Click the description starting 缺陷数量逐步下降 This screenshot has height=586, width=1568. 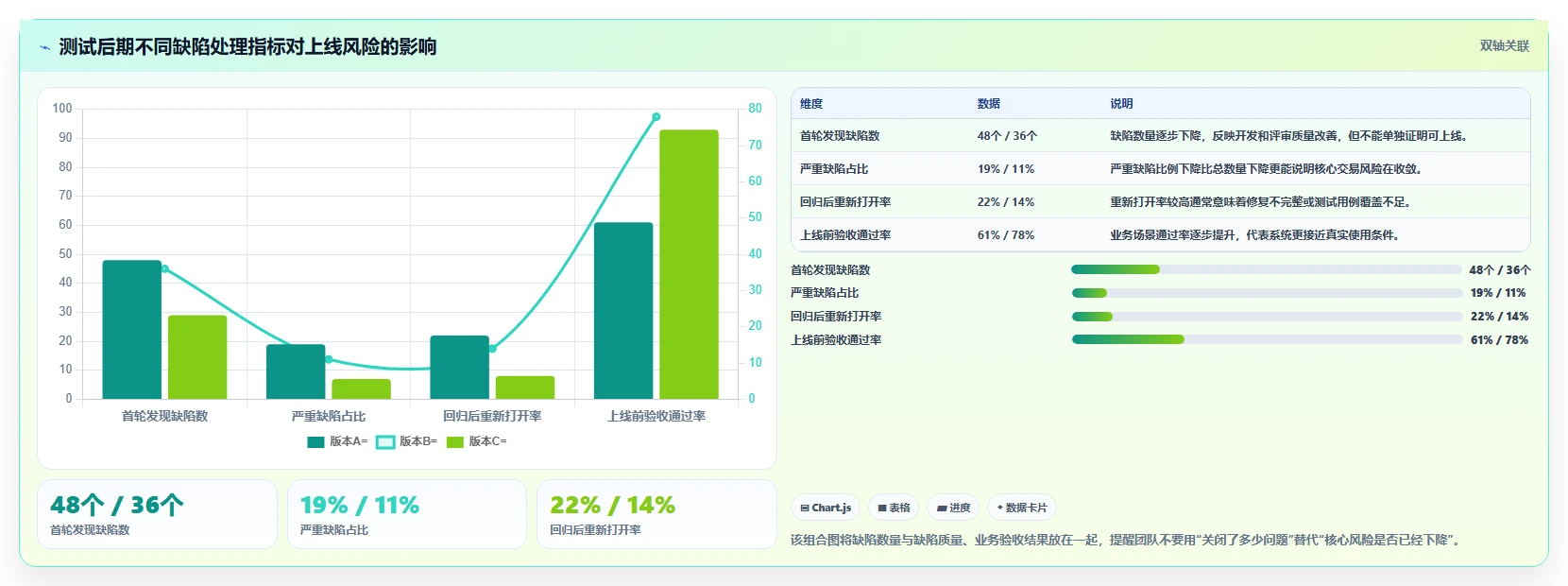1290,136
